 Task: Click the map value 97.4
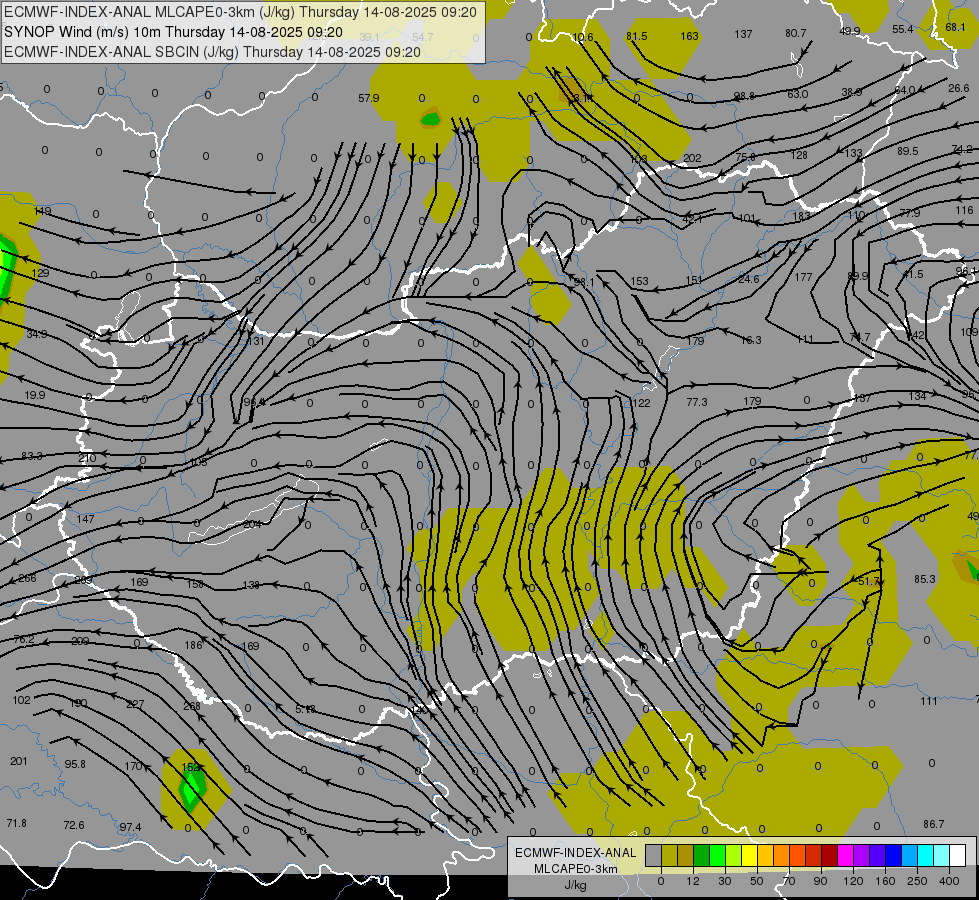130,827
